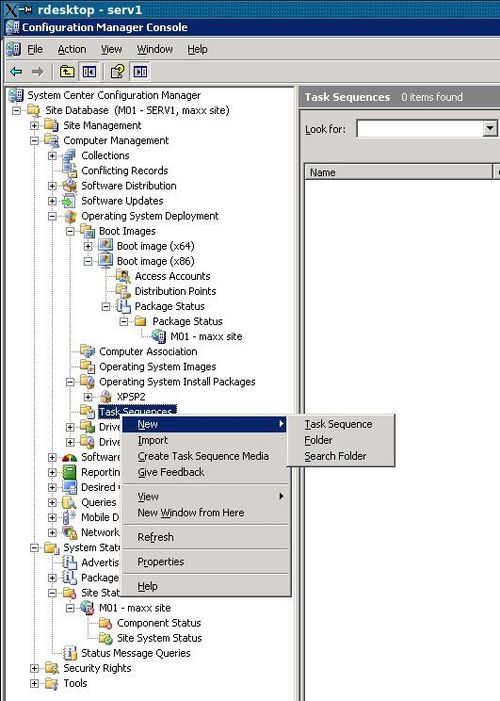Select Create Task Sequence Media menu entry
The width and height of the screenshot is (500, 701).
[203, 456]
